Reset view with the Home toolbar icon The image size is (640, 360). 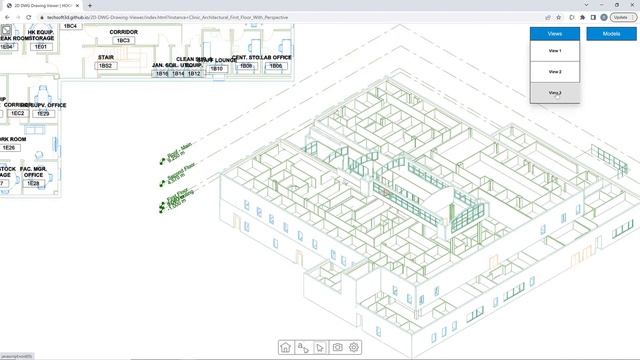click(x=286, y=347)
